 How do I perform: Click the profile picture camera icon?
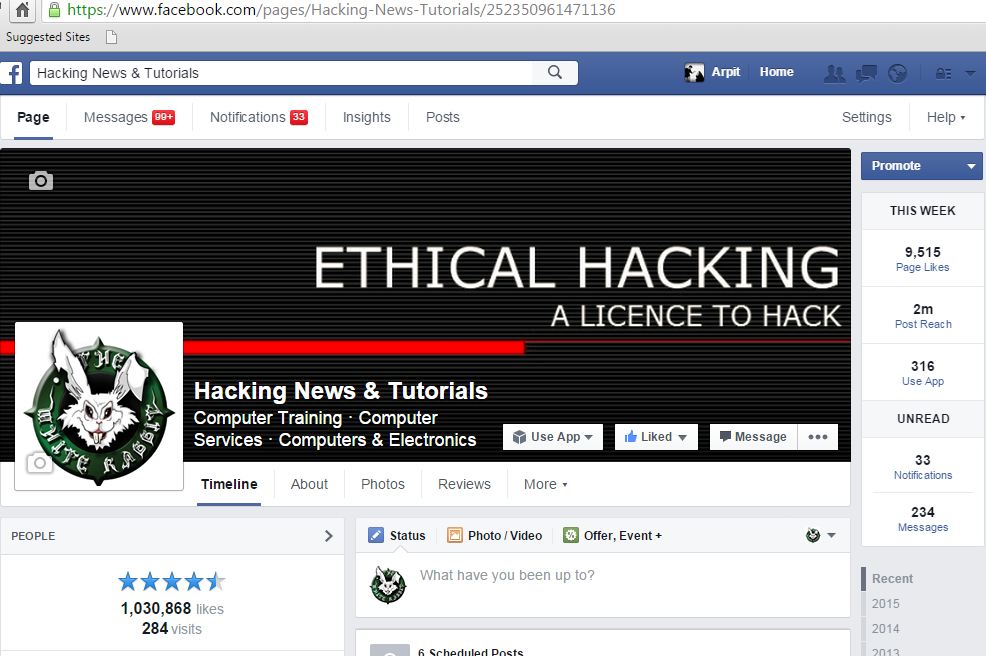[x=38, y=463]
